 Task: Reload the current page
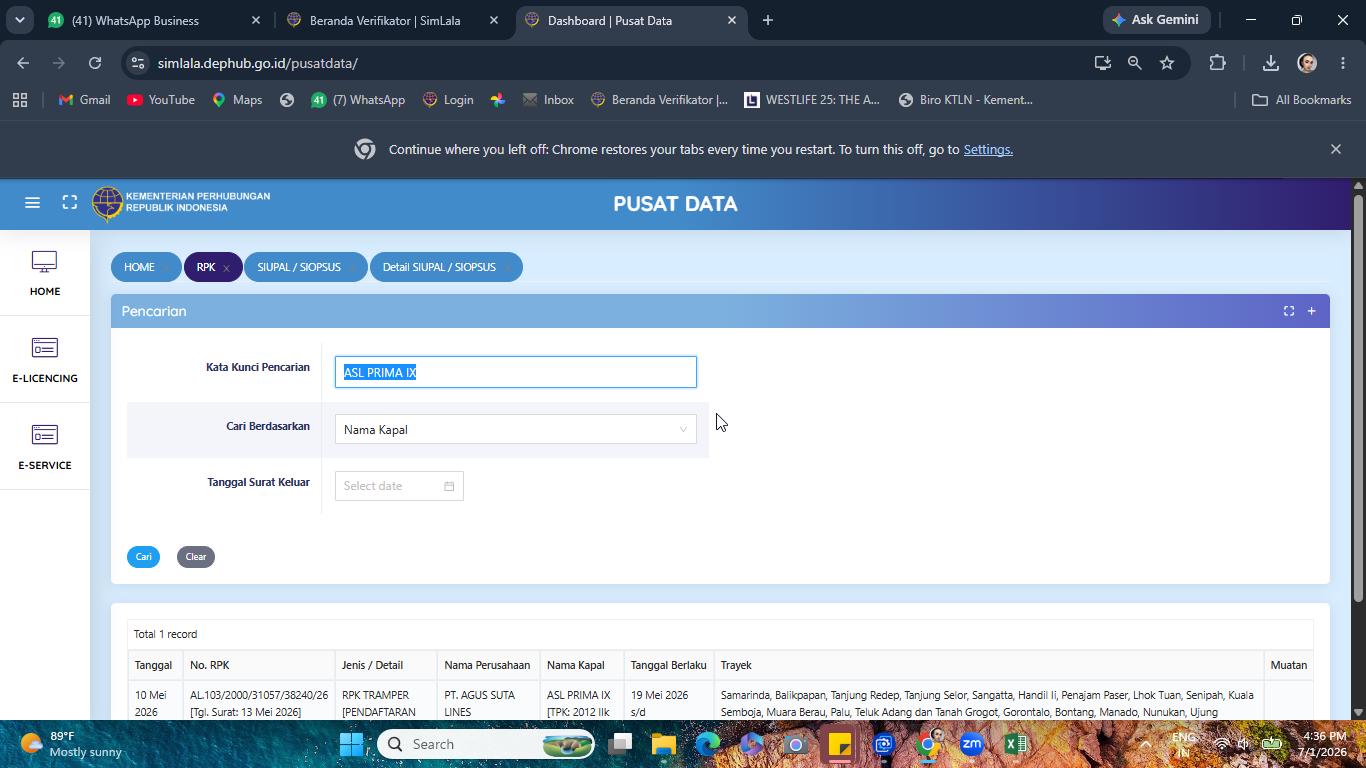pyautogui.click(x=95, y=63)
